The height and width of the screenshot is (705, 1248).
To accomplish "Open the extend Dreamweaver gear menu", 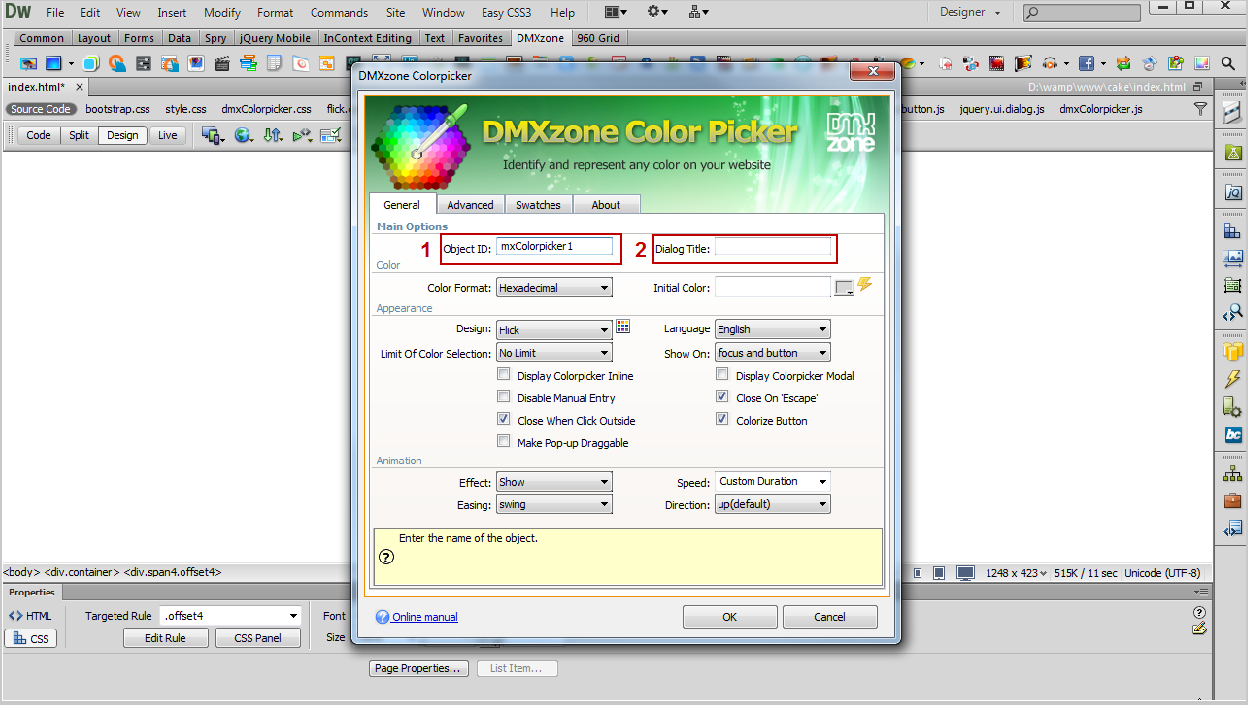I will (657, 13).
